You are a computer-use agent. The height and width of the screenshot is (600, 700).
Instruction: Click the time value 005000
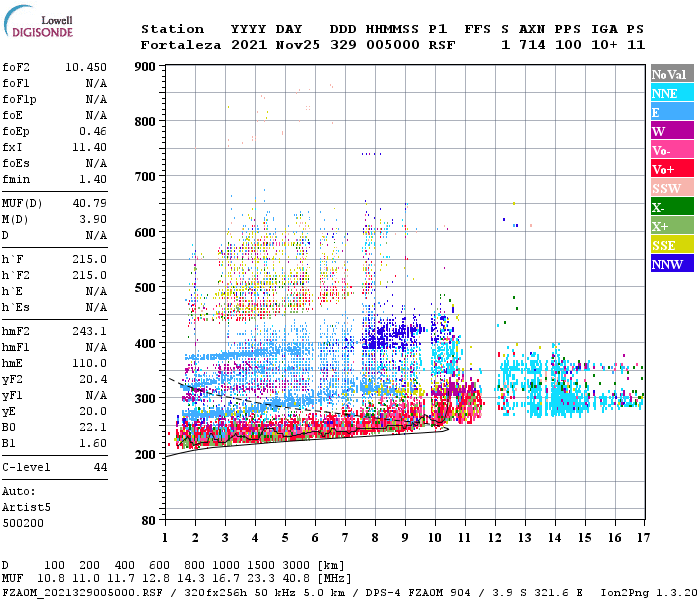pyautogui.click(x=393, y=45)
